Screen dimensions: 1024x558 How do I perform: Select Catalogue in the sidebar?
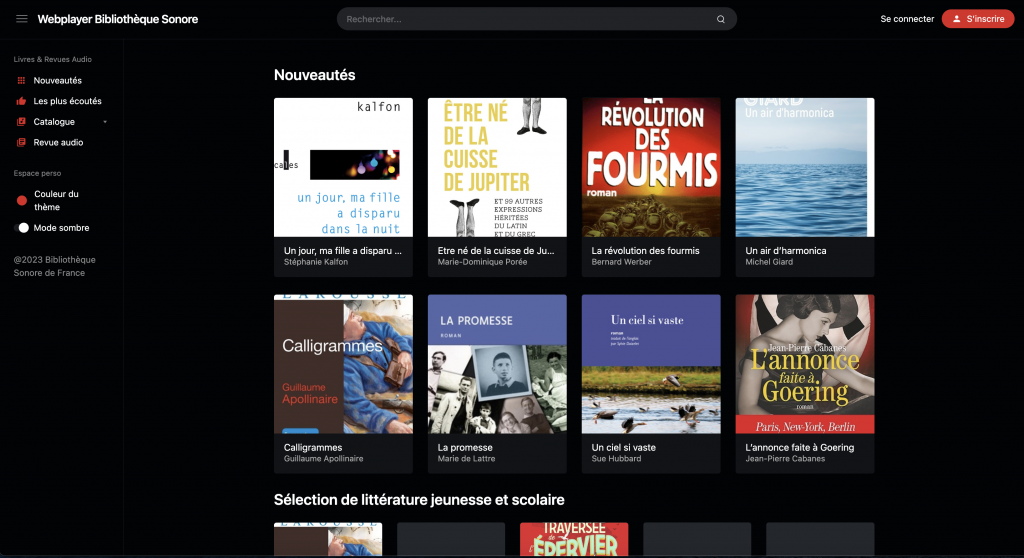(54, 122)
